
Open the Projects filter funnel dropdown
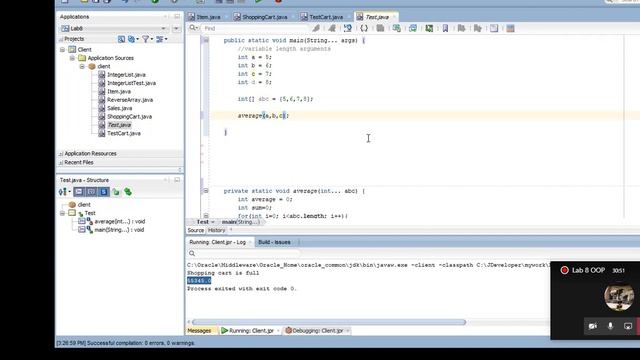[x=147, y=39]
